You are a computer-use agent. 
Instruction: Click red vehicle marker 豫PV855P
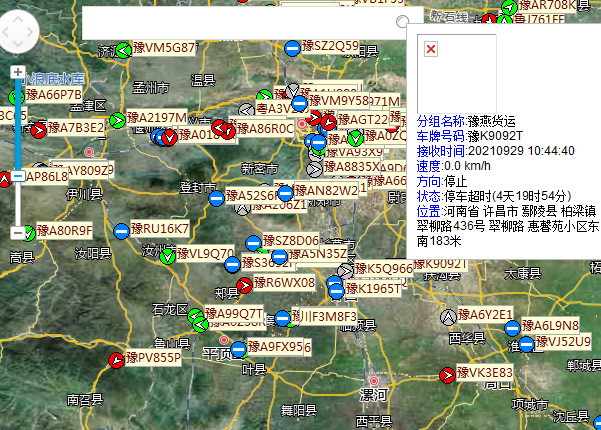tap(117, 359)
